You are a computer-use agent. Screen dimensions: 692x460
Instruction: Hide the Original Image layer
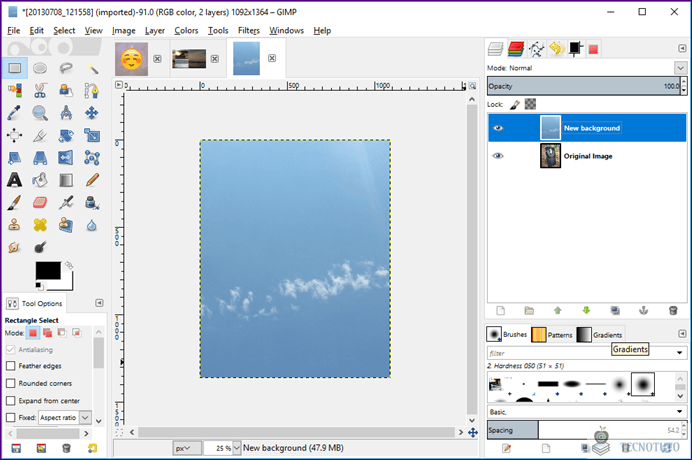(498, 156)
